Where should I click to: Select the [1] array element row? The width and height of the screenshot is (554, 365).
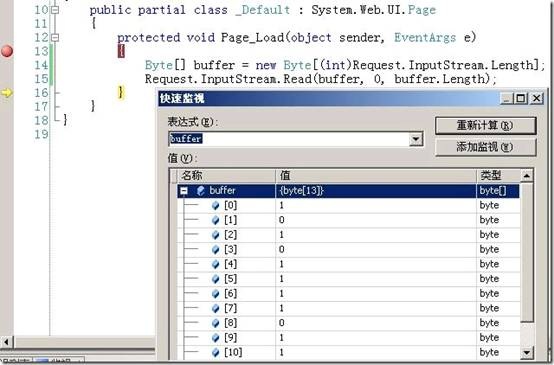348,220
